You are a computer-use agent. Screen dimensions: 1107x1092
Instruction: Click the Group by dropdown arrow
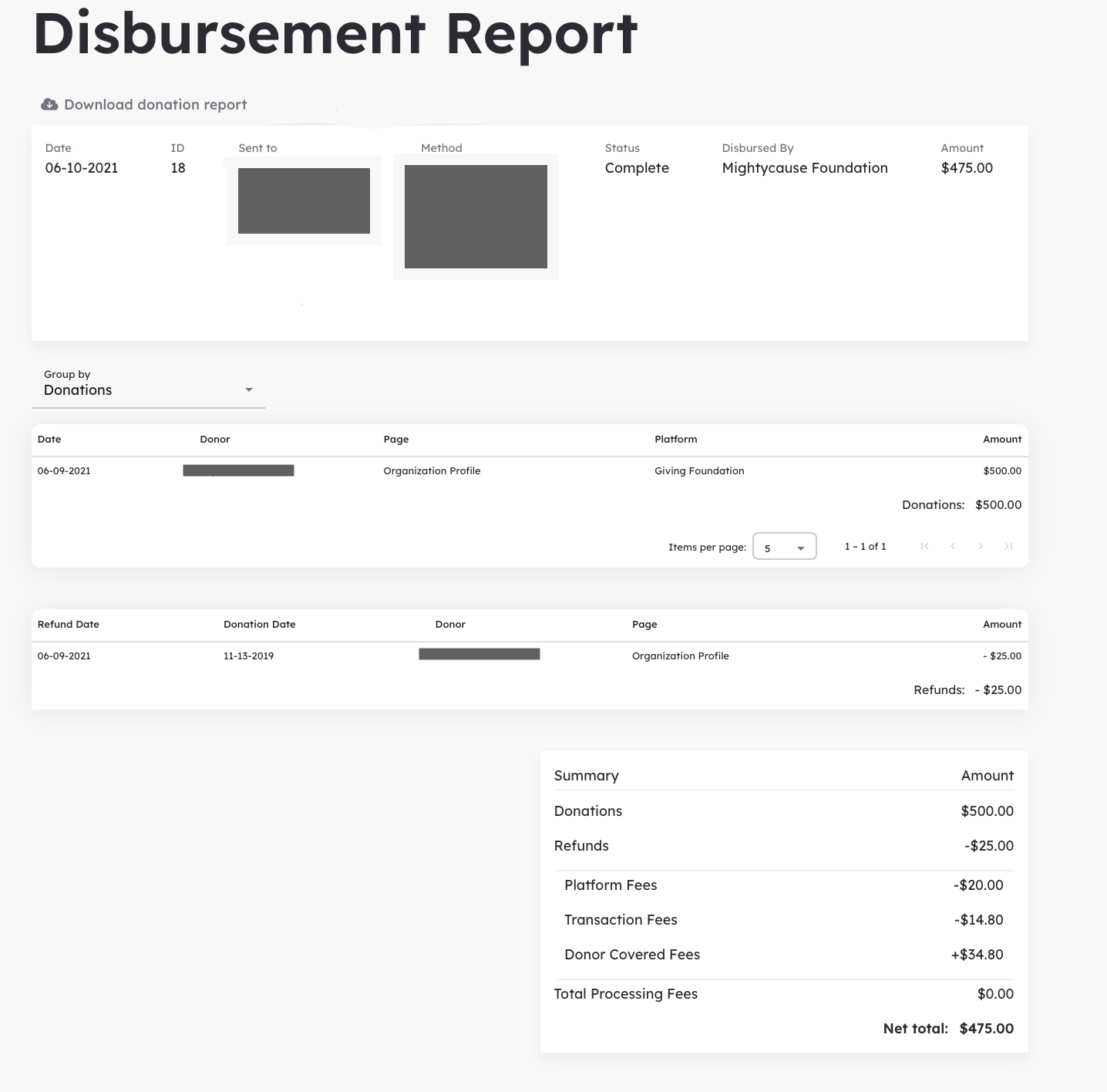[249, 390]
